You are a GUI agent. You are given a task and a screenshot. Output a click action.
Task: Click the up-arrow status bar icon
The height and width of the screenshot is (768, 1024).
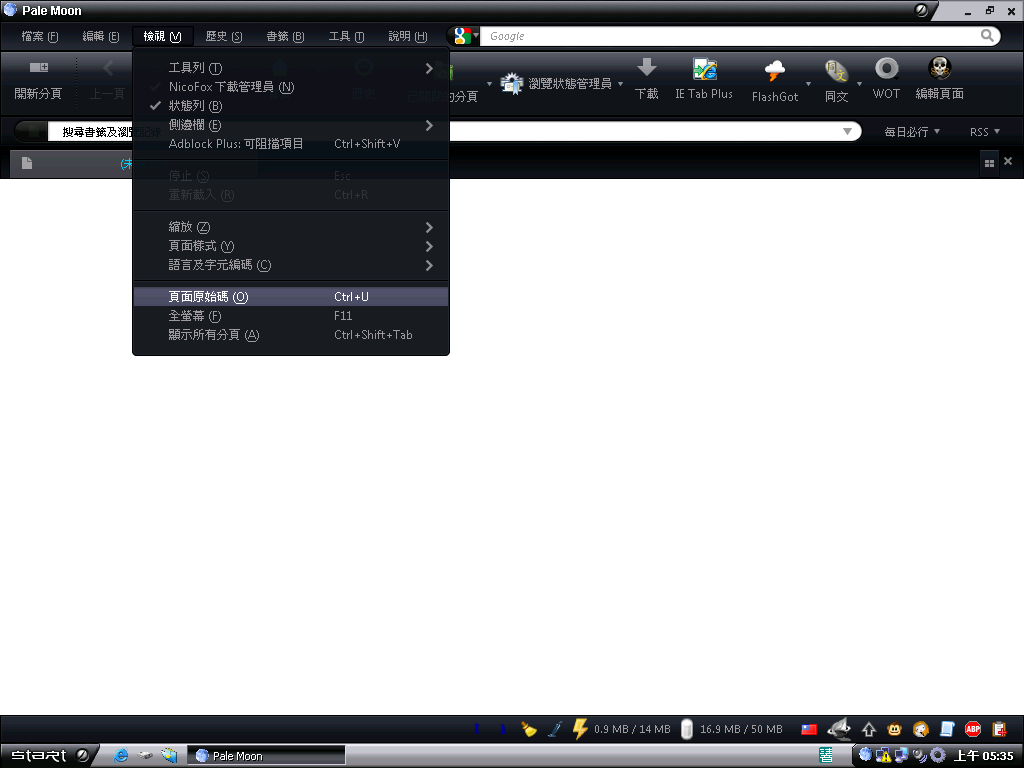(869, 729)
